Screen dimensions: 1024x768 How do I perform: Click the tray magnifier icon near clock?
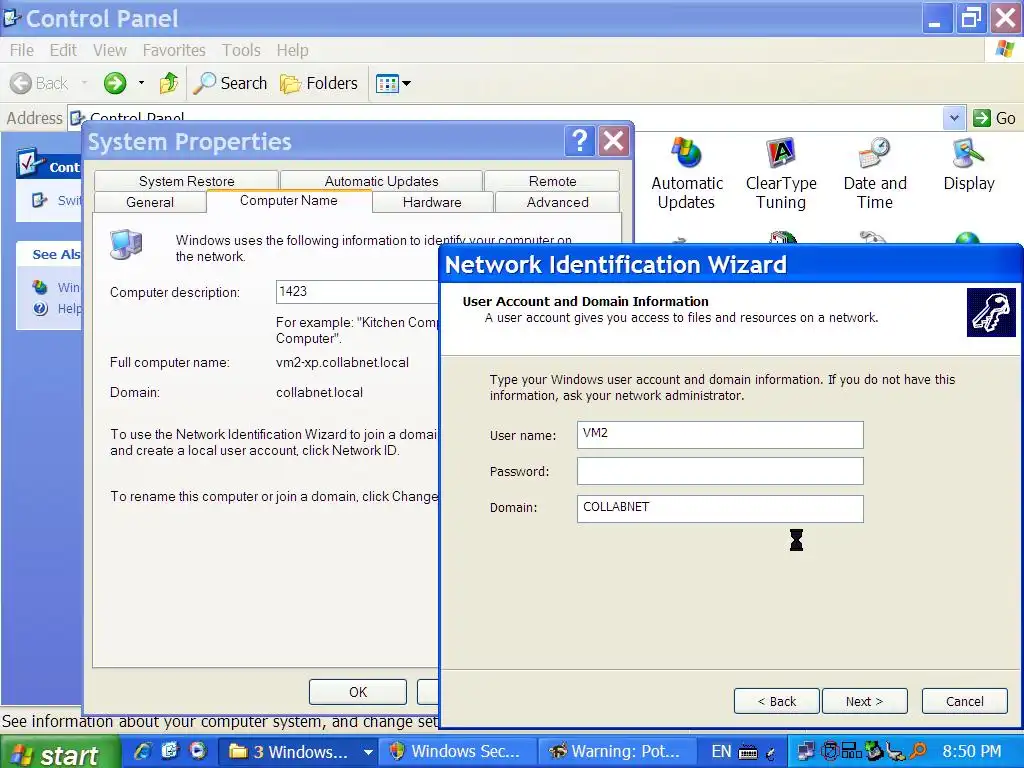(918, 752)
